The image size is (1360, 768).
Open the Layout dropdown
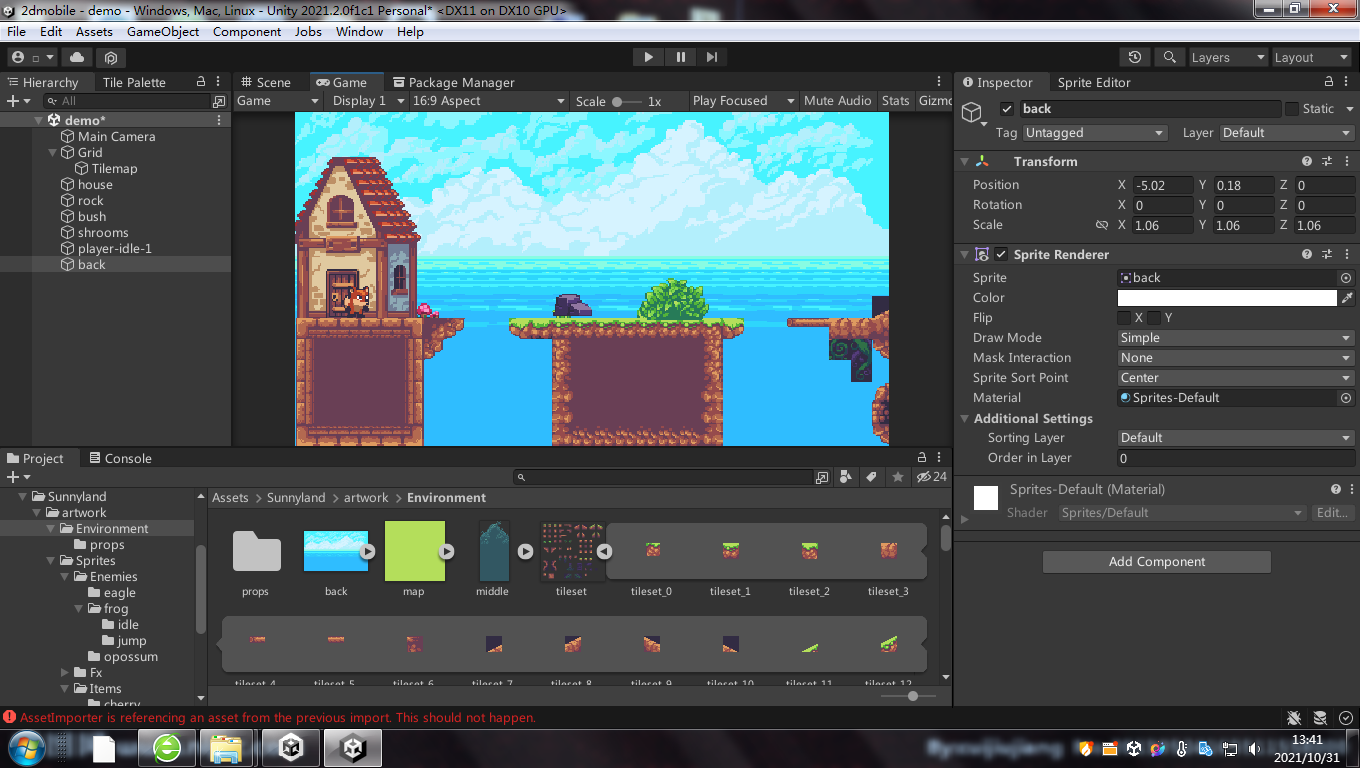(x=1311, y=57)
